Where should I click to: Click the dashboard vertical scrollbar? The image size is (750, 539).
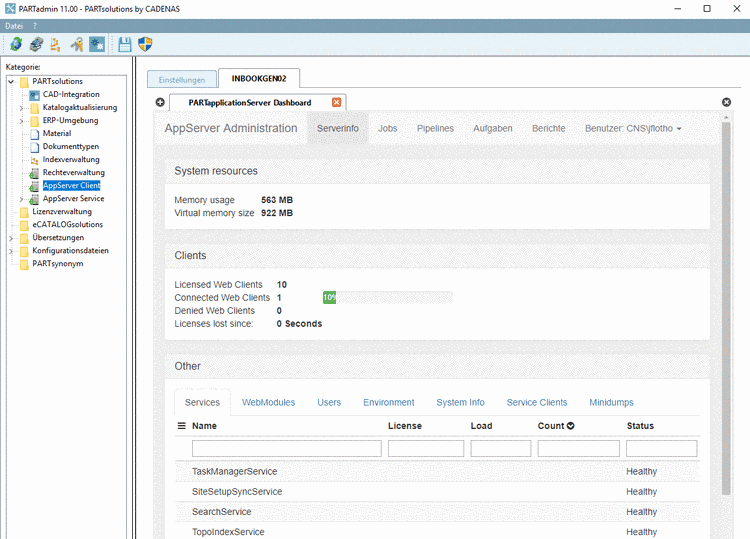(x=726, y=308)
